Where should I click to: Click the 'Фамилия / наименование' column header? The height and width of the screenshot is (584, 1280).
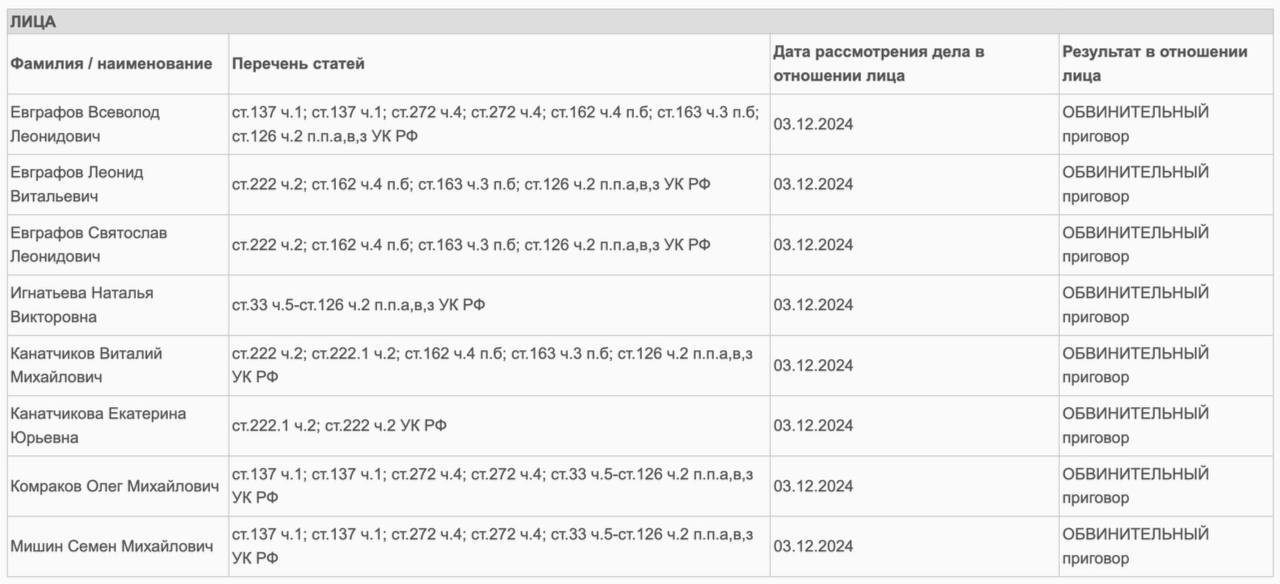[x=111, y=64]
